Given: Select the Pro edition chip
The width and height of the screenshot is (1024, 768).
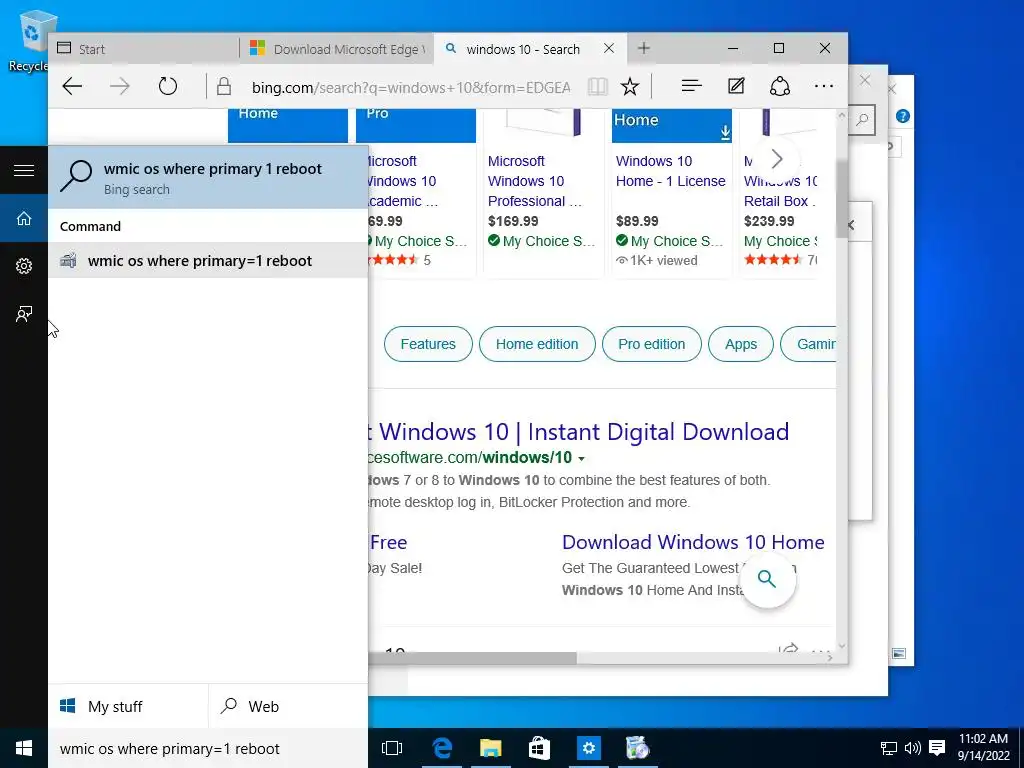Looking at the screenshot, I should pos(652,344).
